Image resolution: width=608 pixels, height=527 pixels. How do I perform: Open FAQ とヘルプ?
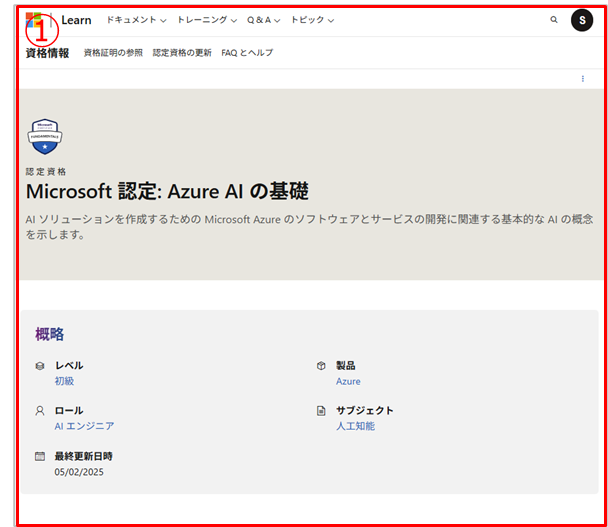tap(247, 53)
